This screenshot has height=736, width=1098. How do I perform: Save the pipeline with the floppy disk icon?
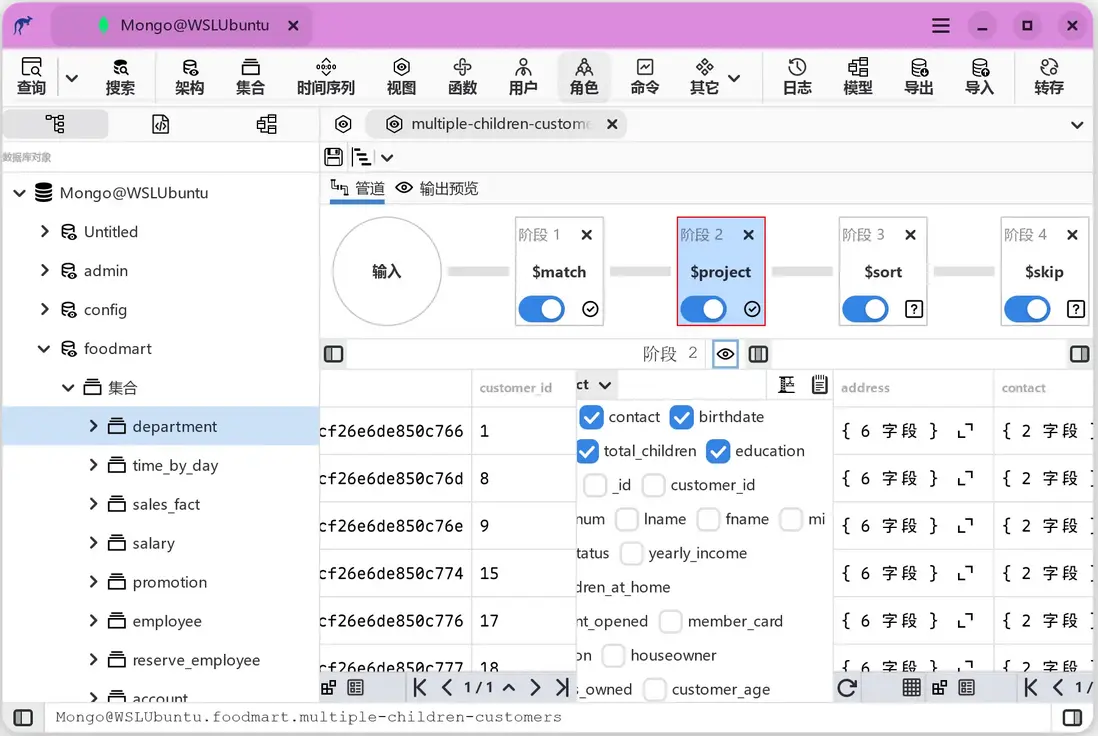click(333, 157)
